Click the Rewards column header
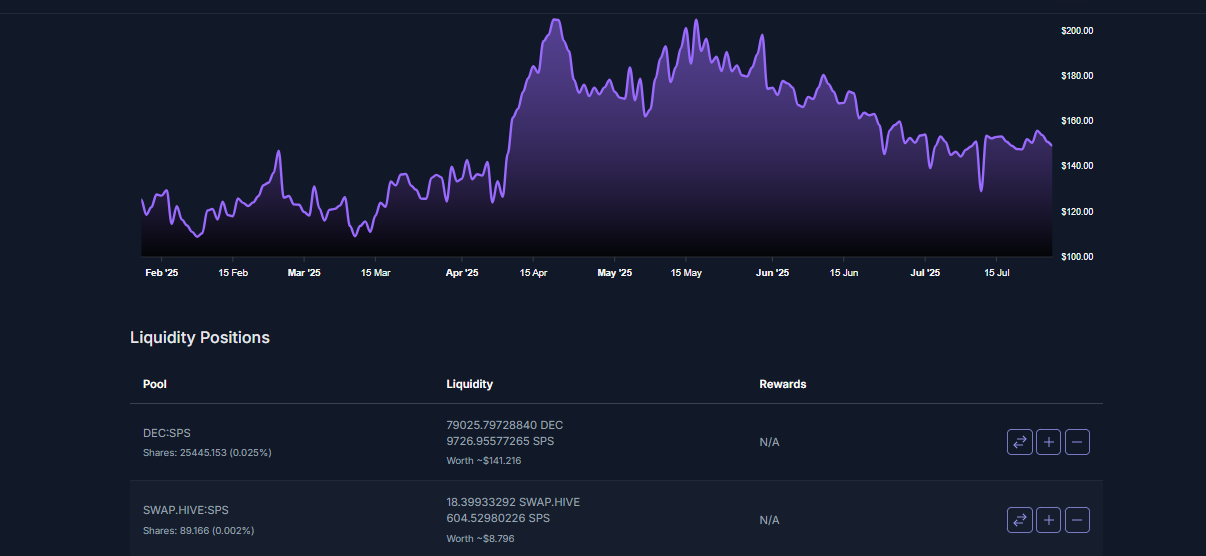 coord(783,384)
